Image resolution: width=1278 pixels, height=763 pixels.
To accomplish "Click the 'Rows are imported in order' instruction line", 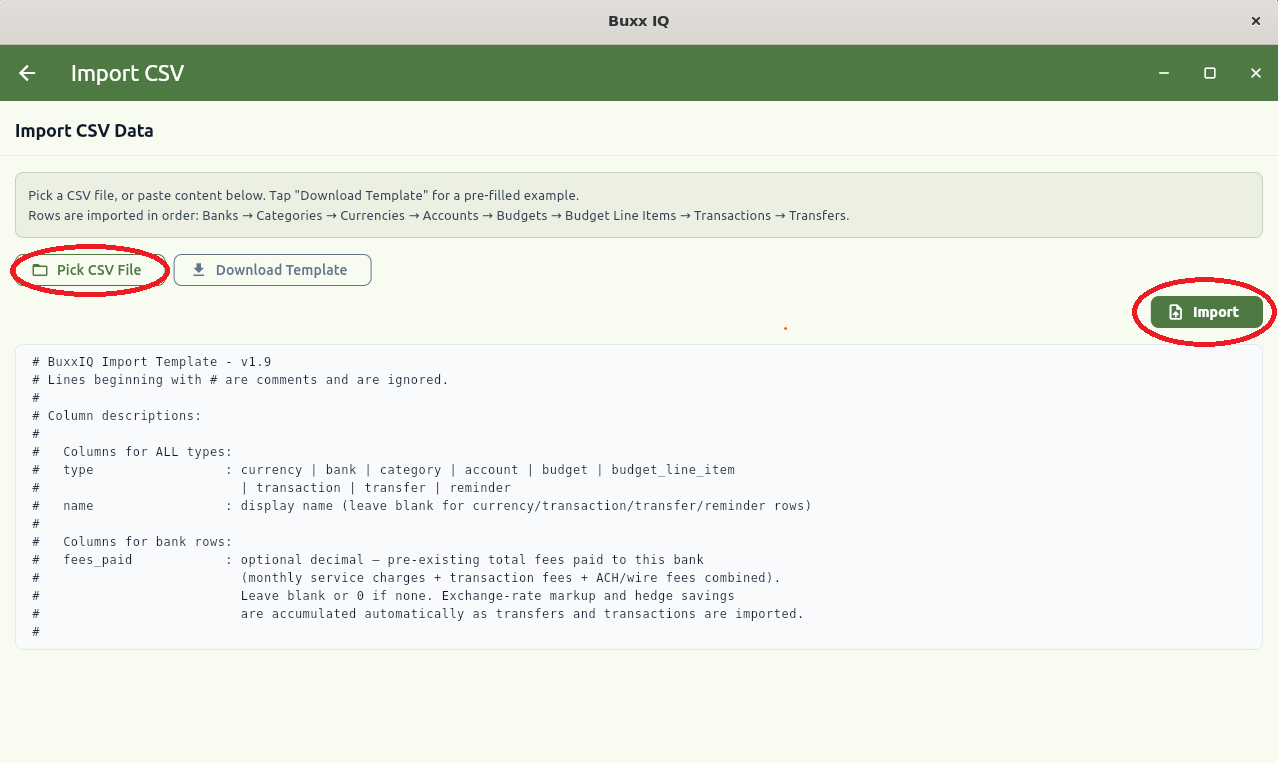I will (438, 215).
